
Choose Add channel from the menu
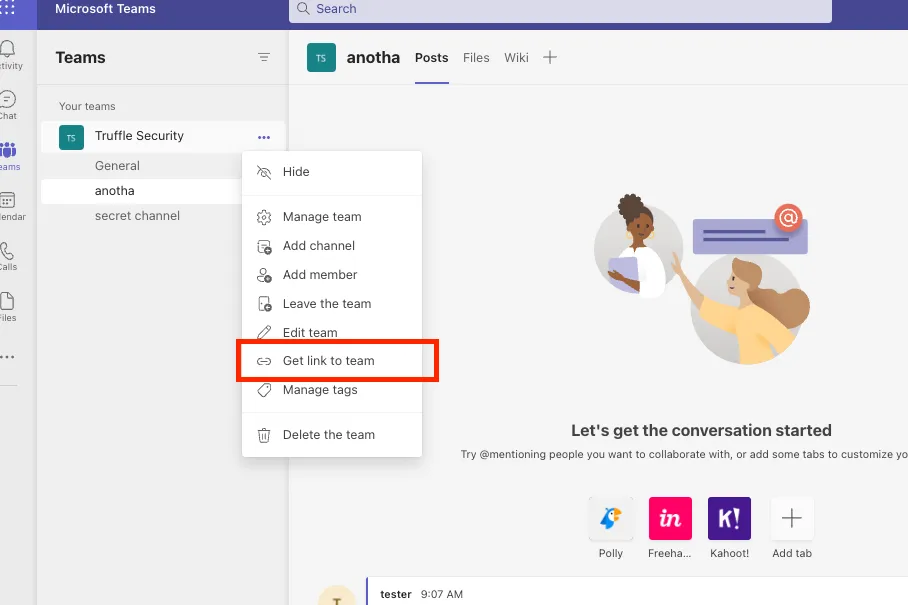332,245
